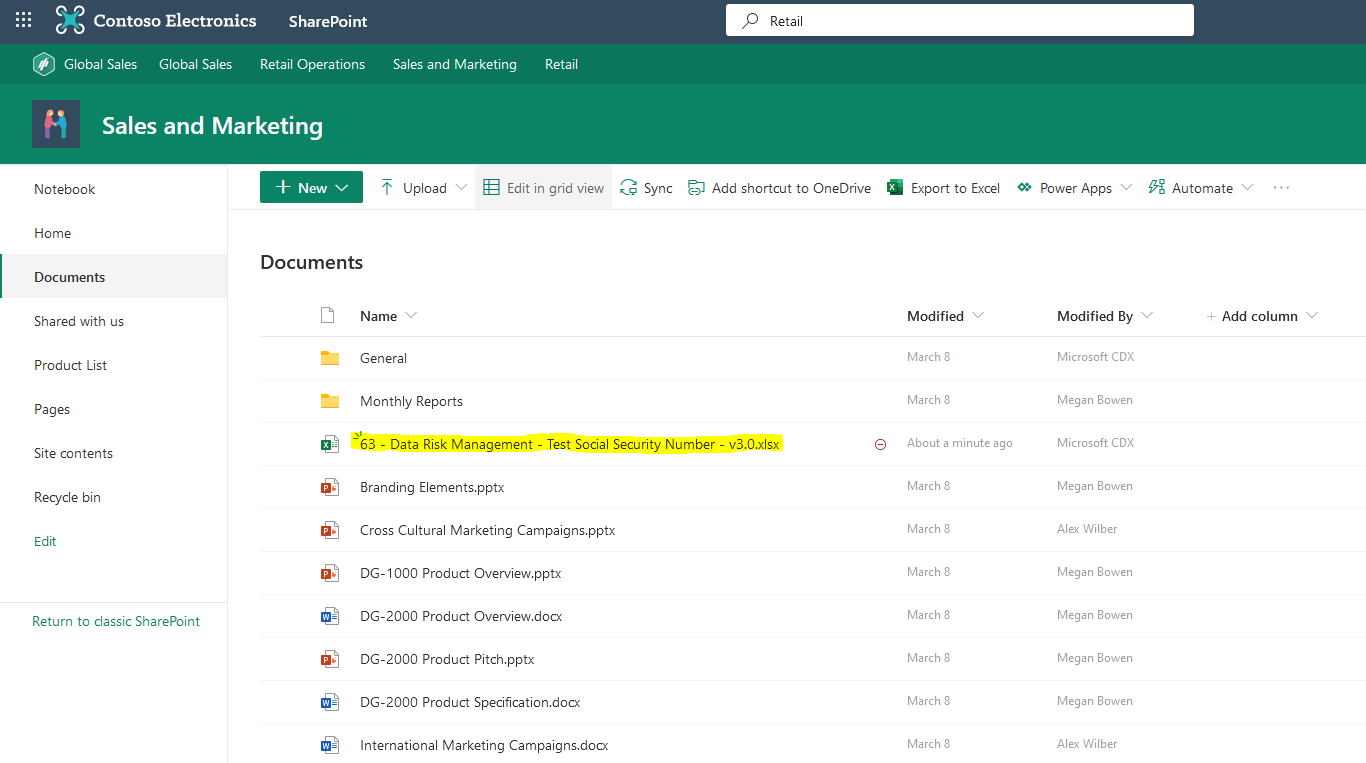
Task: Click PowerPoint icon beside Cross Cultural Marketing Campaigns
Action: point(330,530)
